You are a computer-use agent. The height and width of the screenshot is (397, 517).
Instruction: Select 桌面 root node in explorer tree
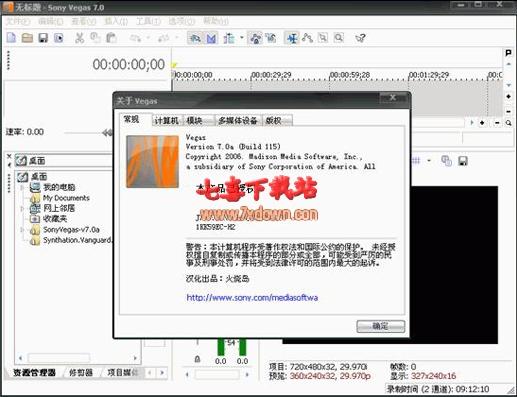pyautogui.click(x=39, y=176)
